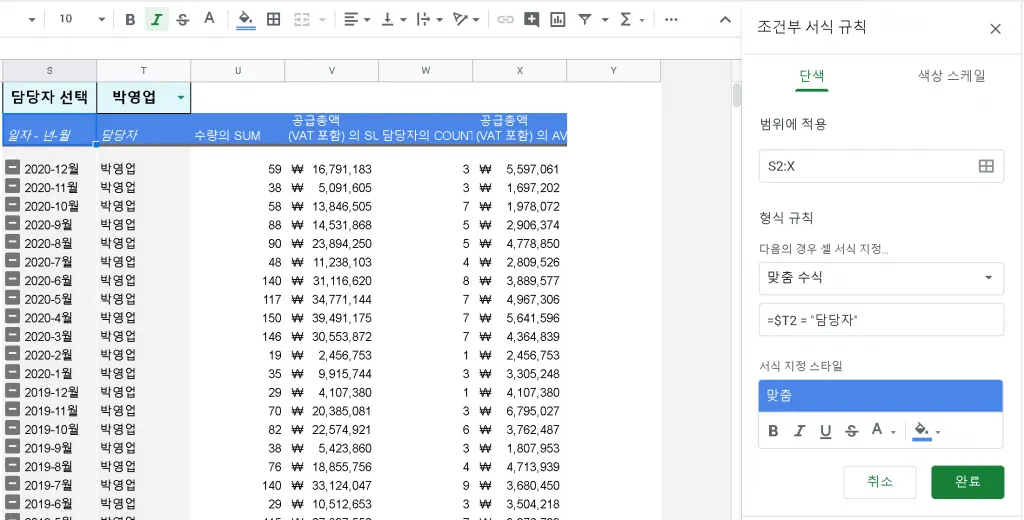Collapse the 2020-9월 pivot group
This screenshot has height=520, width=1024.
[x=12, y=223]
